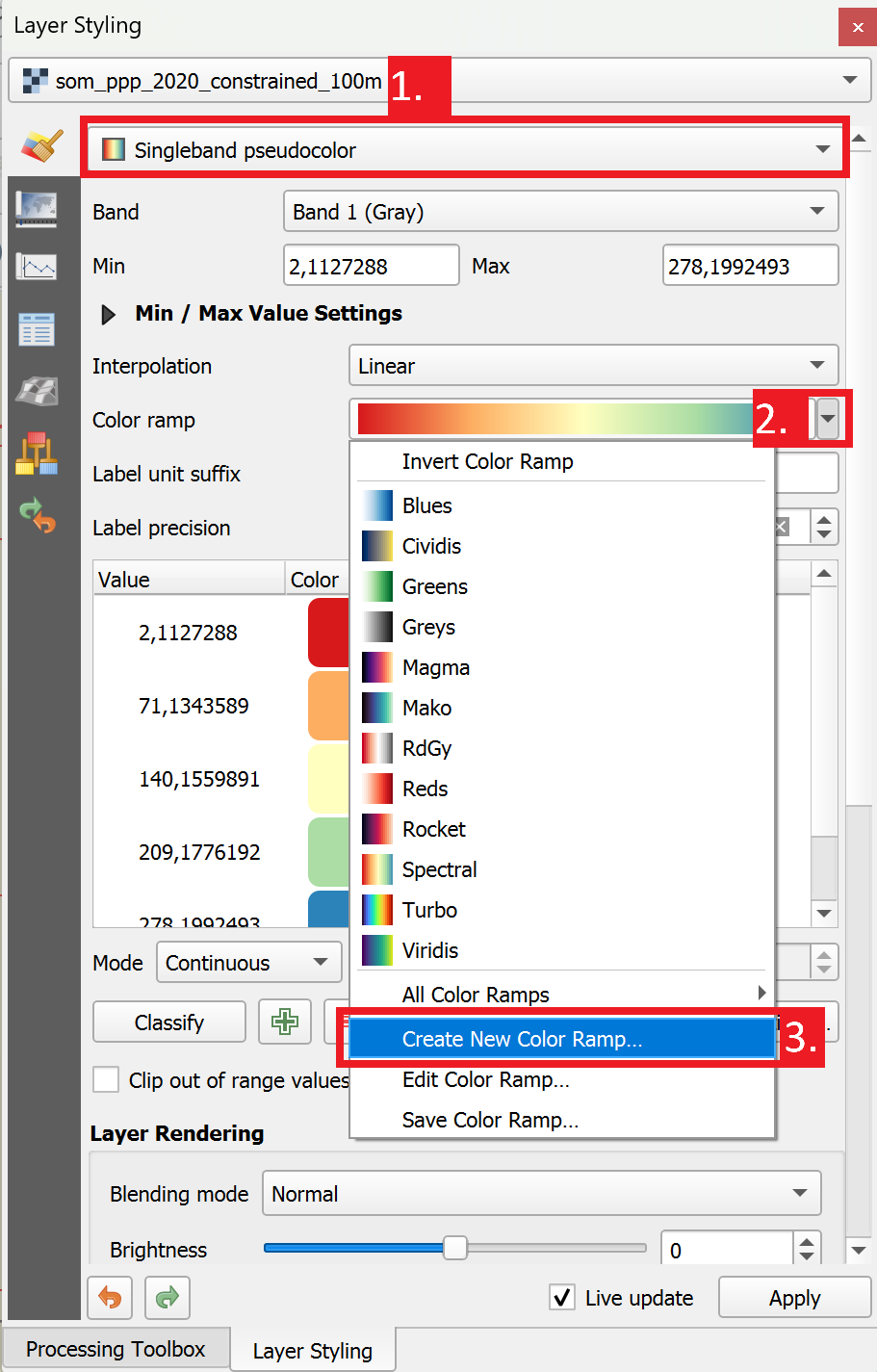
Task: Select the Viridis color ramp
Action: pos(430,950)
